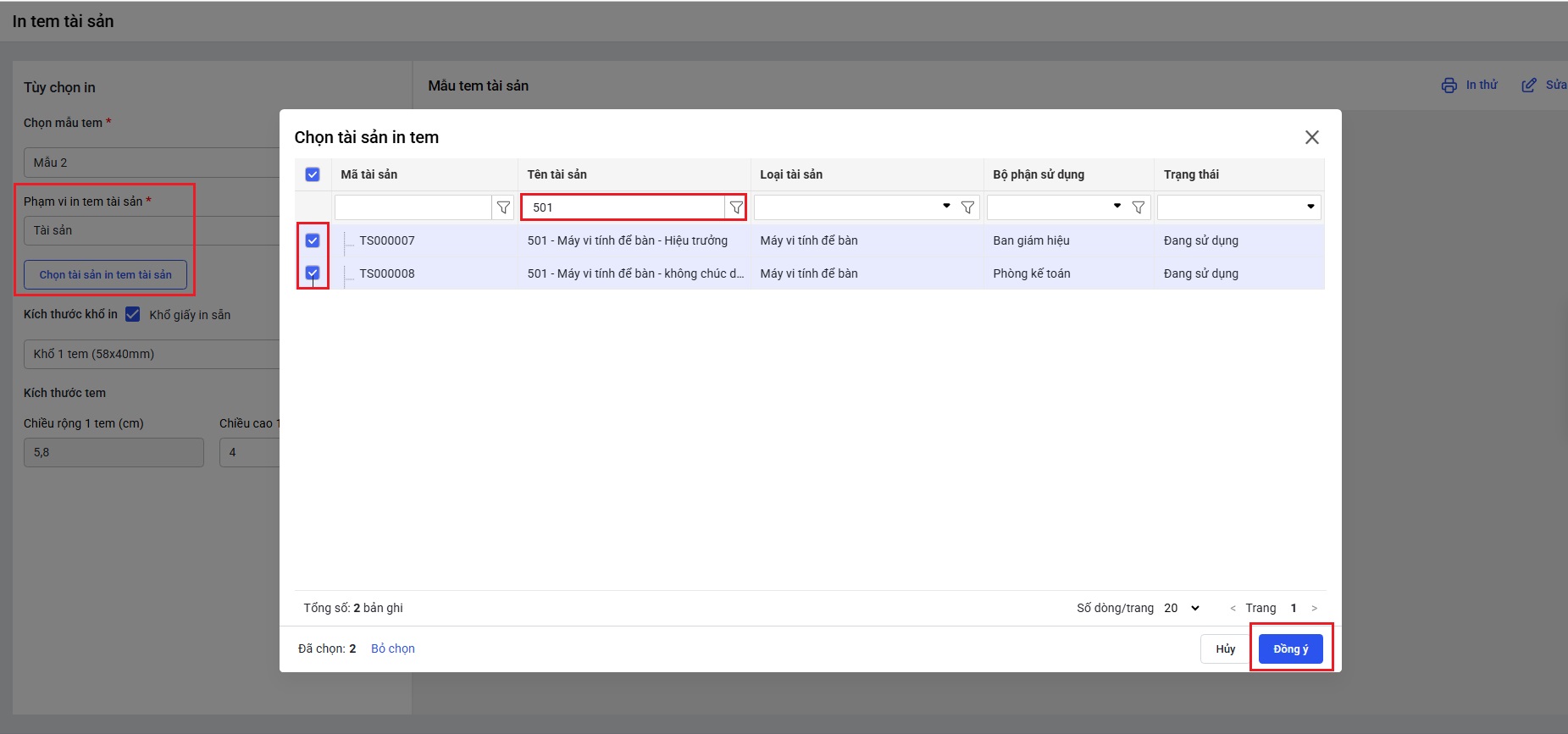
Task: Change Số dòng/trang rows per page
Action: pos(1182,609)
